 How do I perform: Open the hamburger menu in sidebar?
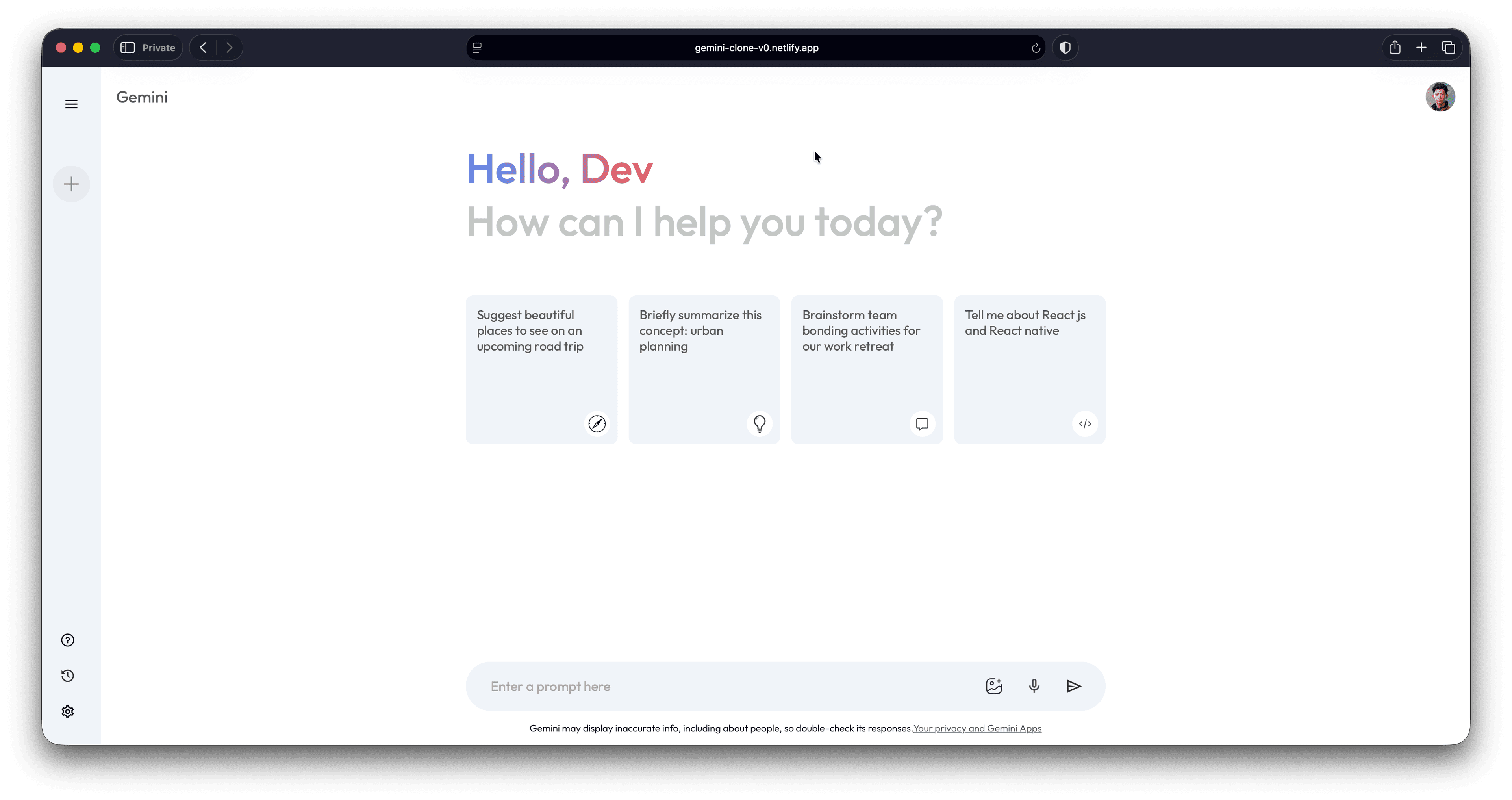click(x=71, y=104)
